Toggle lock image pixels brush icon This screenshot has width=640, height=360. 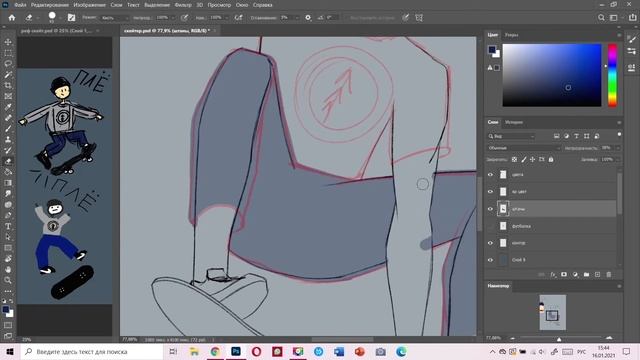[x=524, y=160]
